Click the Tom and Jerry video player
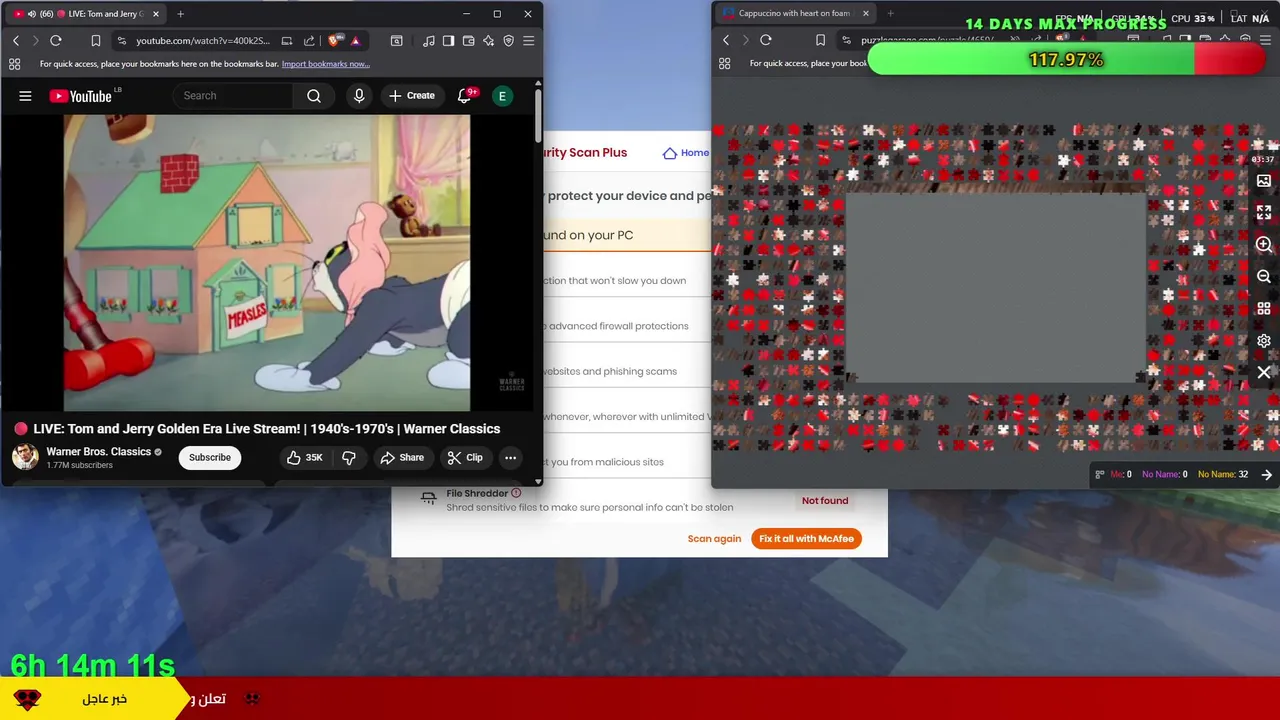This screenshot has width=1280, height=720. point(267,263)
